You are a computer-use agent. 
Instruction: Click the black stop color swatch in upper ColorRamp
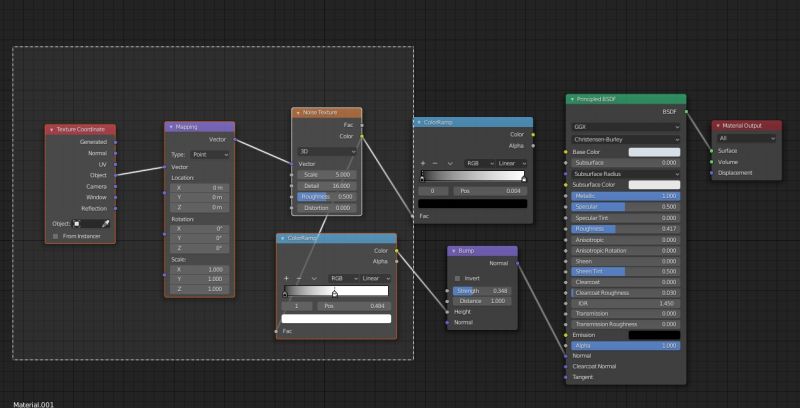click(x=472, y=203)
